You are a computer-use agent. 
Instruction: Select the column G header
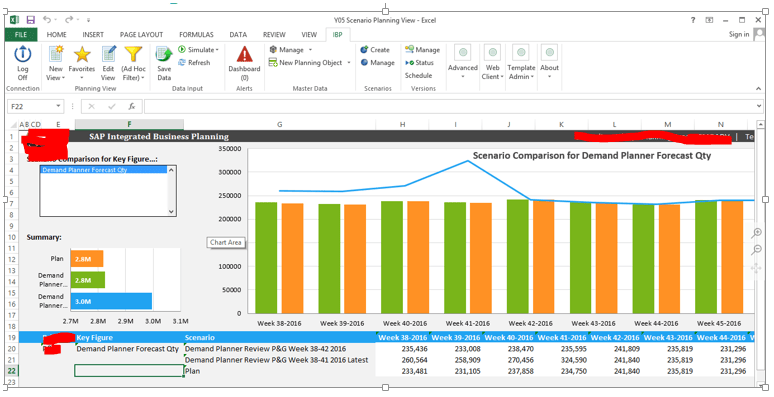pyautogui.click(x=279, y=124)
